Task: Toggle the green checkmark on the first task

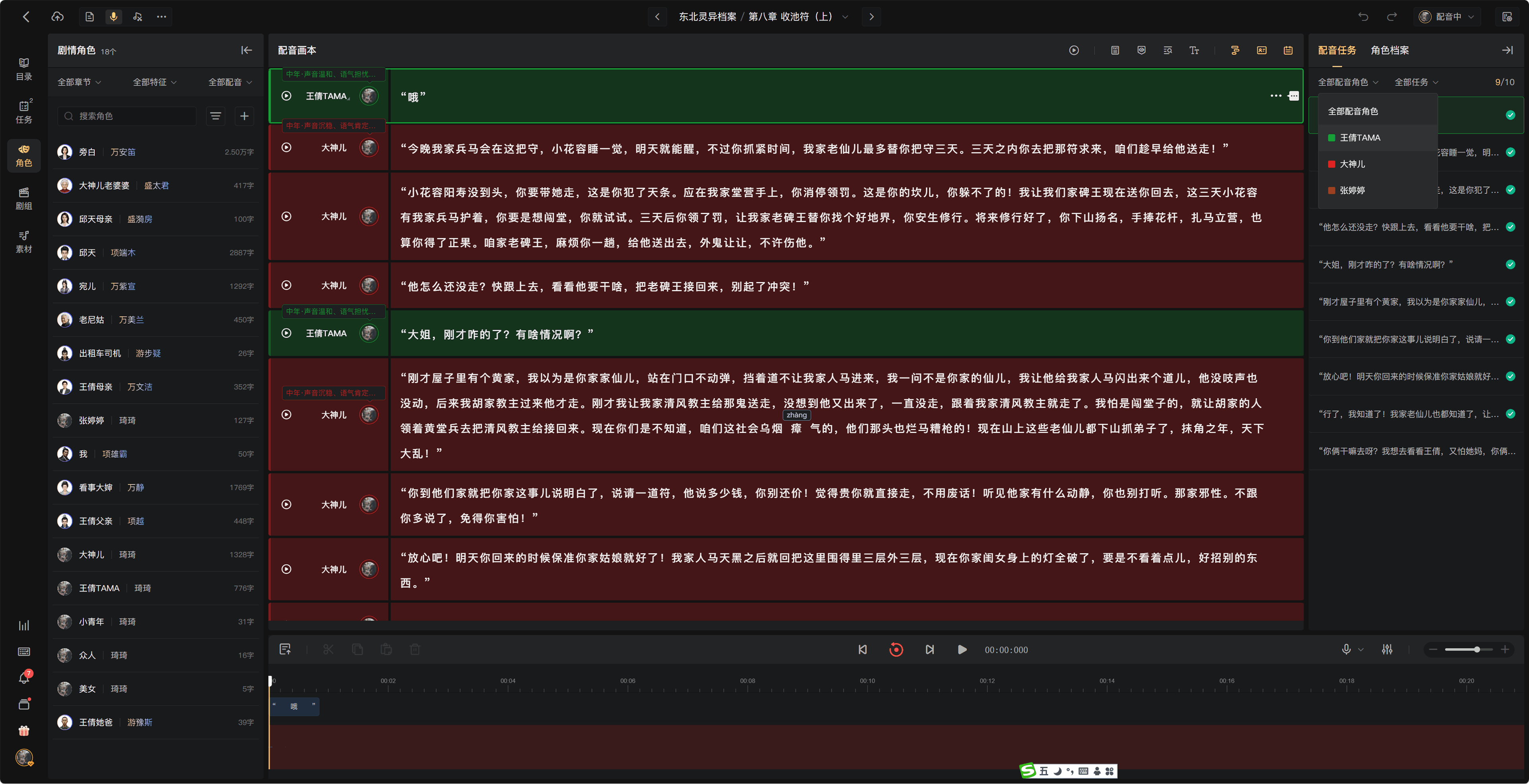Action: tap(1511, 115)
